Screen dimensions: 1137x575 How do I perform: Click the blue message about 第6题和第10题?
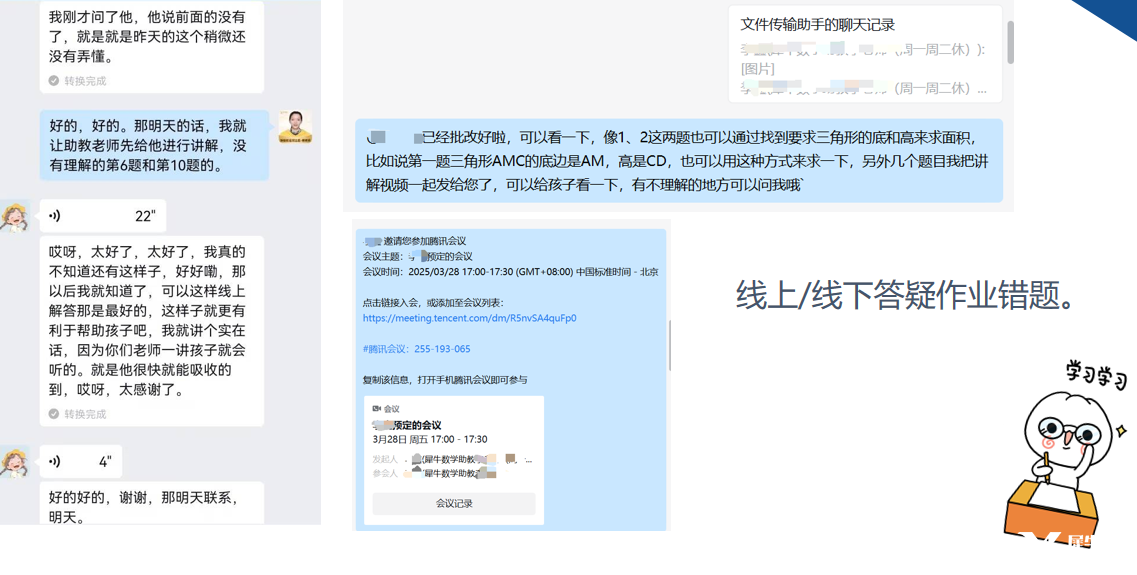point(154,146)
